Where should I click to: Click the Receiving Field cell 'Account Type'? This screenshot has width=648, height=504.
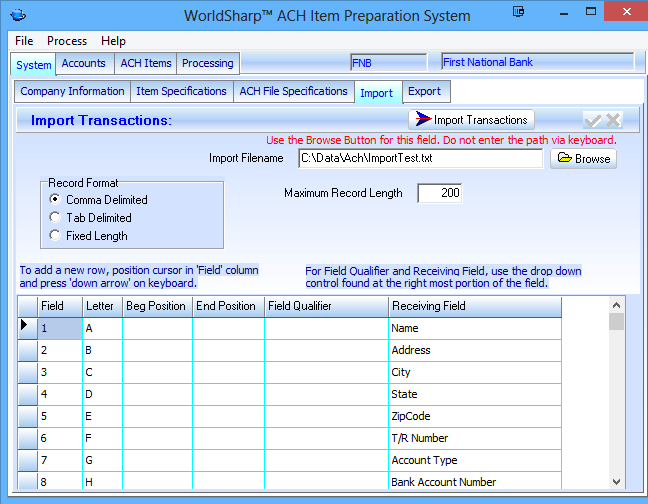(475, 460)
